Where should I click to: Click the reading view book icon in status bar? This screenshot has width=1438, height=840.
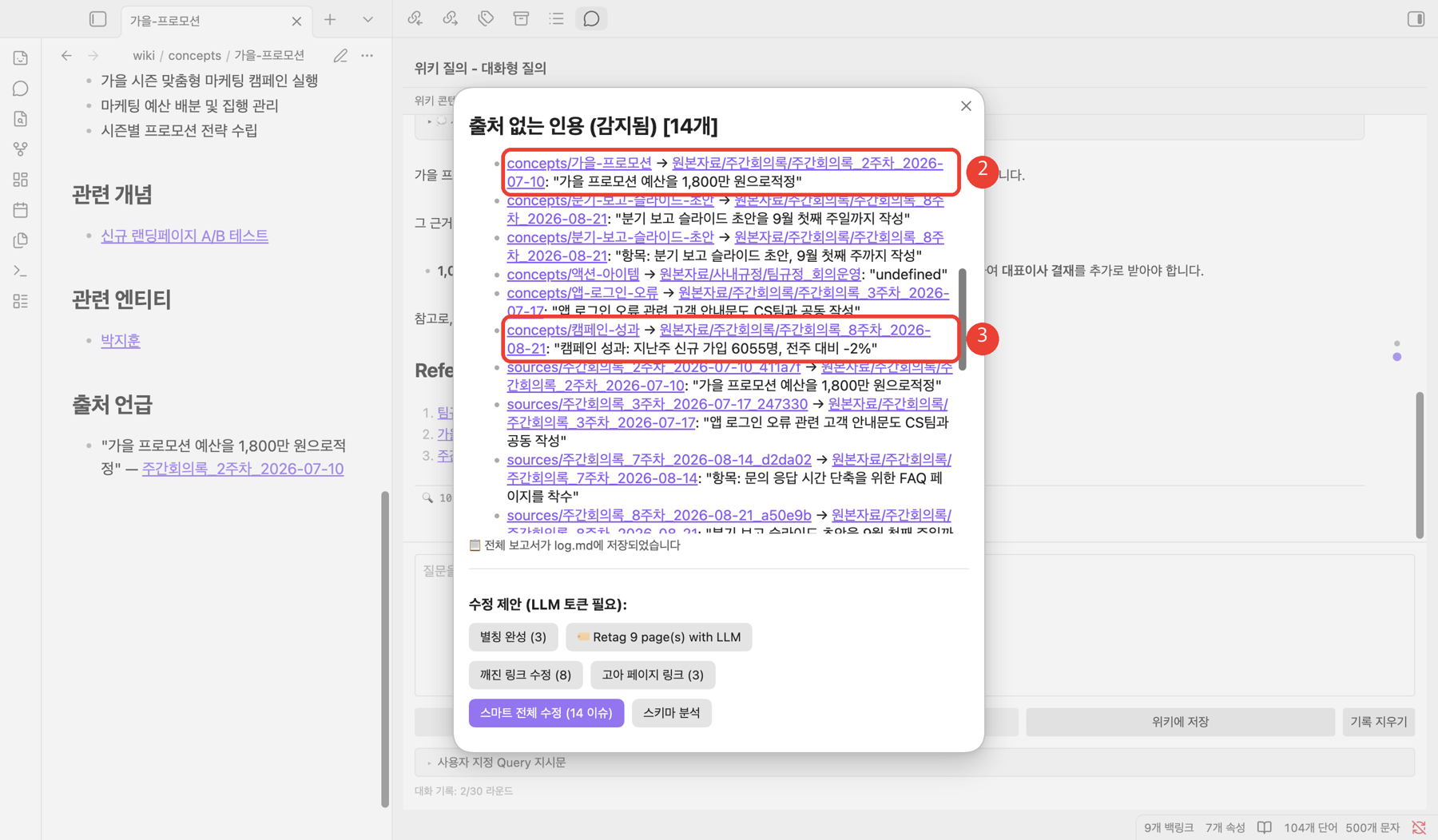pos(1265,827)
